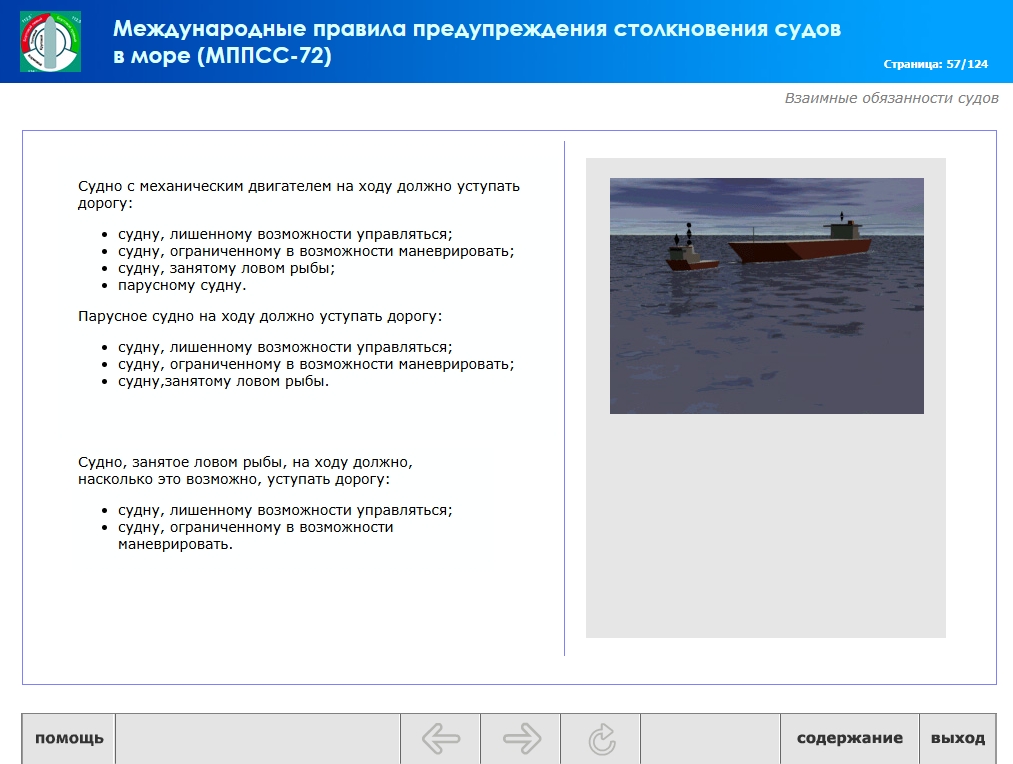This screenshot has height=764, width=1013.
Task: Click page counter Страница: 57/124
Action: point(935,64)
